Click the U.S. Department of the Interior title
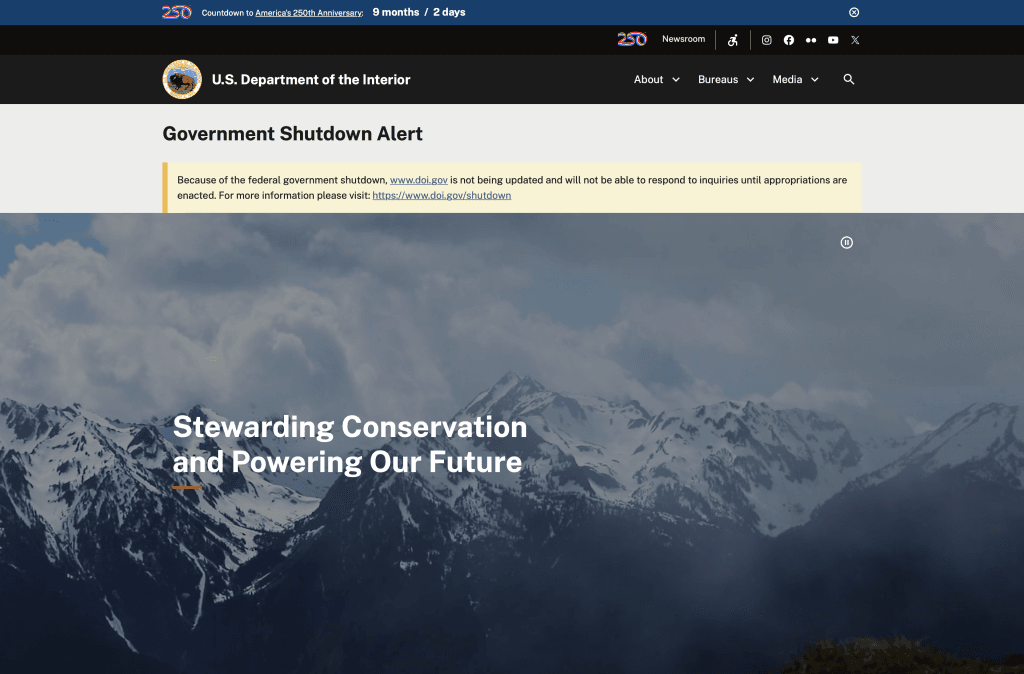The height and width of the screenshot is (674, 1024). pyautogui.click(x=311, y=80)
